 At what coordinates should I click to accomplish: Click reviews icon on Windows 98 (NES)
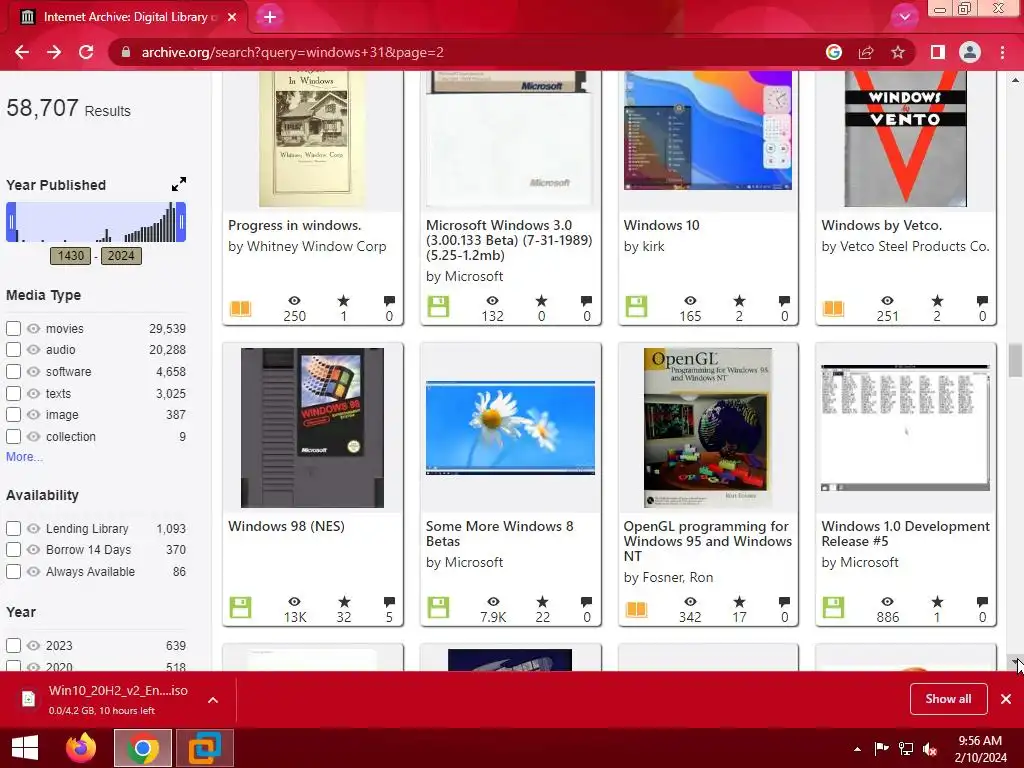tap(389, 601)
